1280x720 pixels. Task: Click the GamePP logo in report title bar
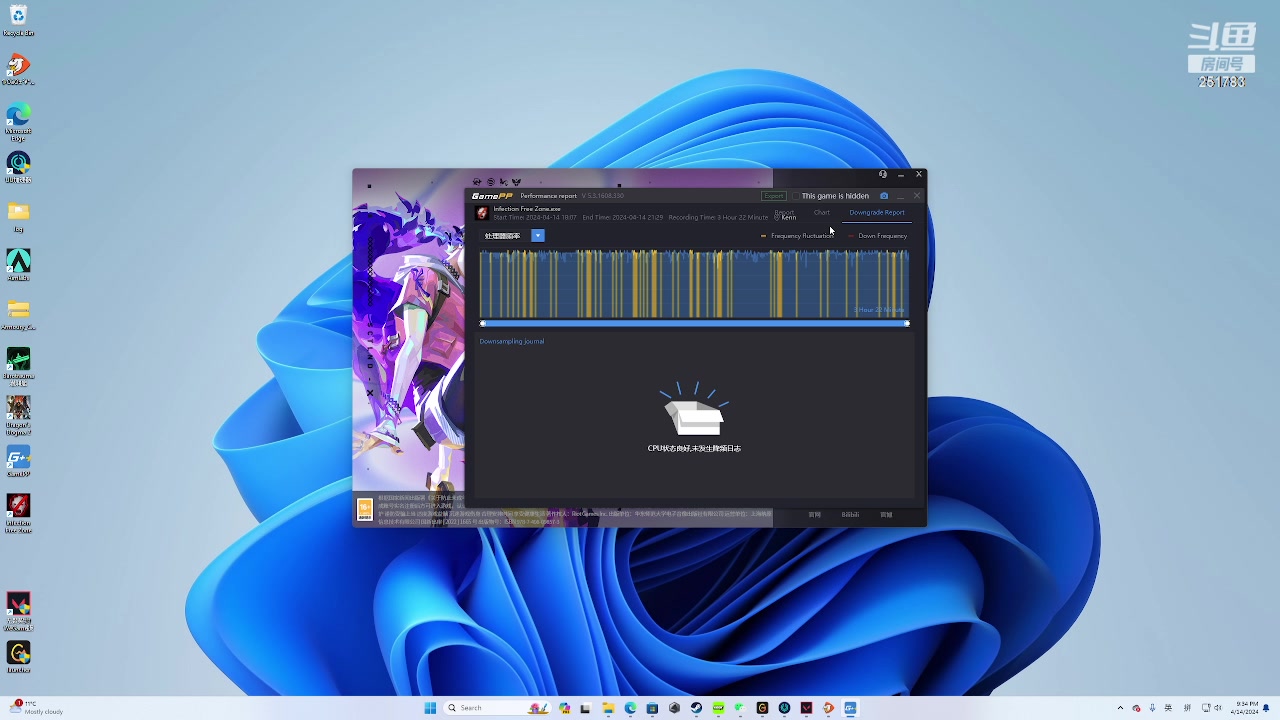(492, 196)
